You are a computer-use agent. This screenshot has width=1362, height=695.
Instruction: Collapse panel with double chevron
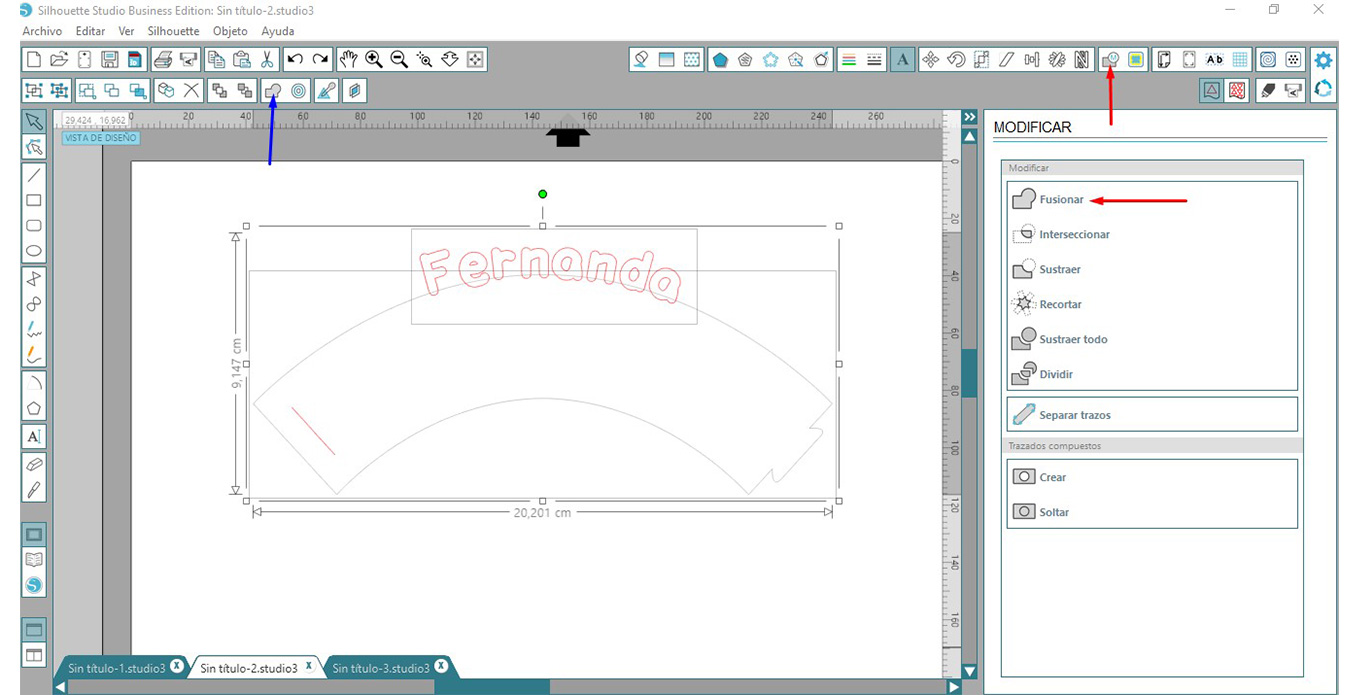click(x=968, y=117)
